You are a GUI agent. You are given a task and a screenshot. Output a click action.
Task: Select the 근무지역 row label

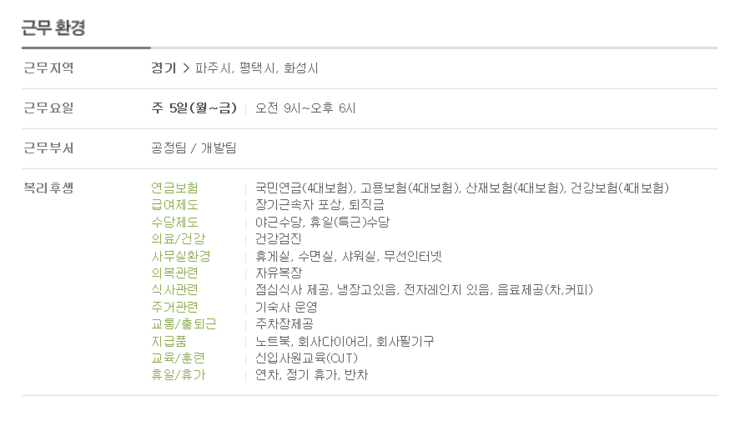(49, 68)
